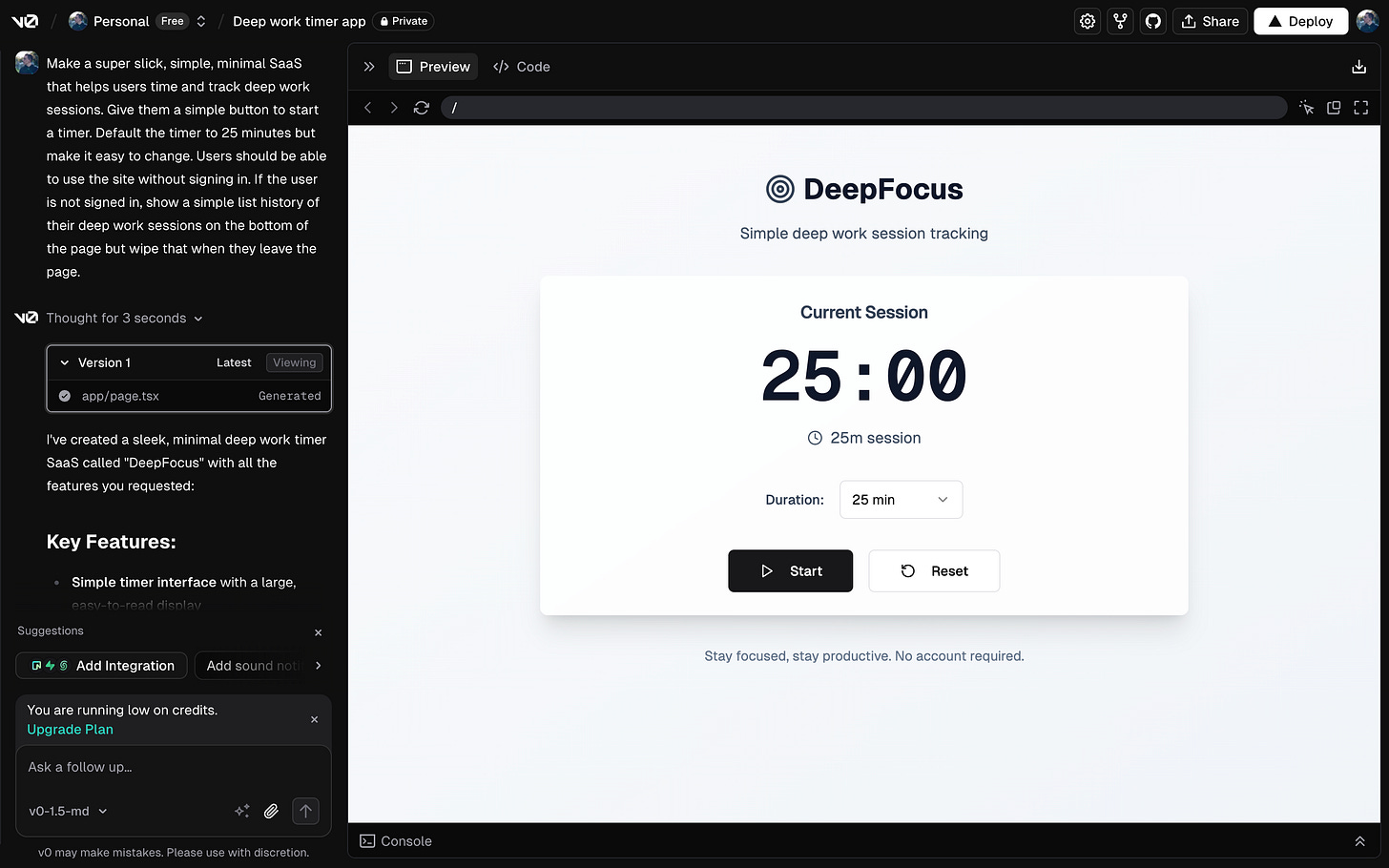This screenshot has width=1389, height=868.
Task: Click the Private visibility badge
Action: pos(404,21)
